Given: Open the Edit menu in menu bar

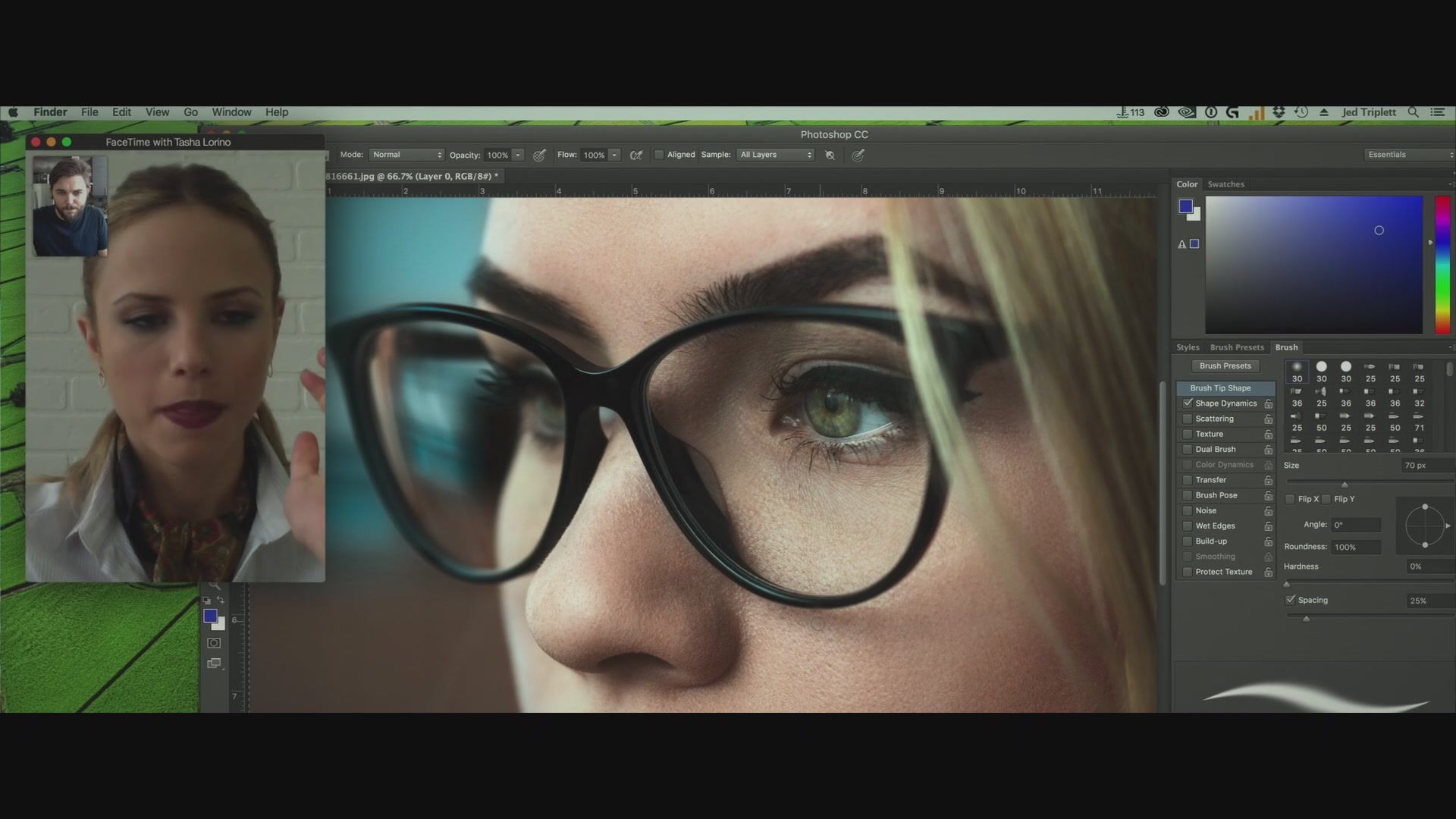Looking at the screenshot, I should coord(121,112).
